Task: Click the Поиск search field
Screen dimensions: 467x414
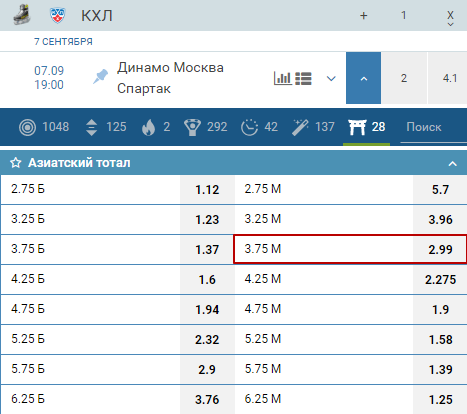Action: coord(433,127)
